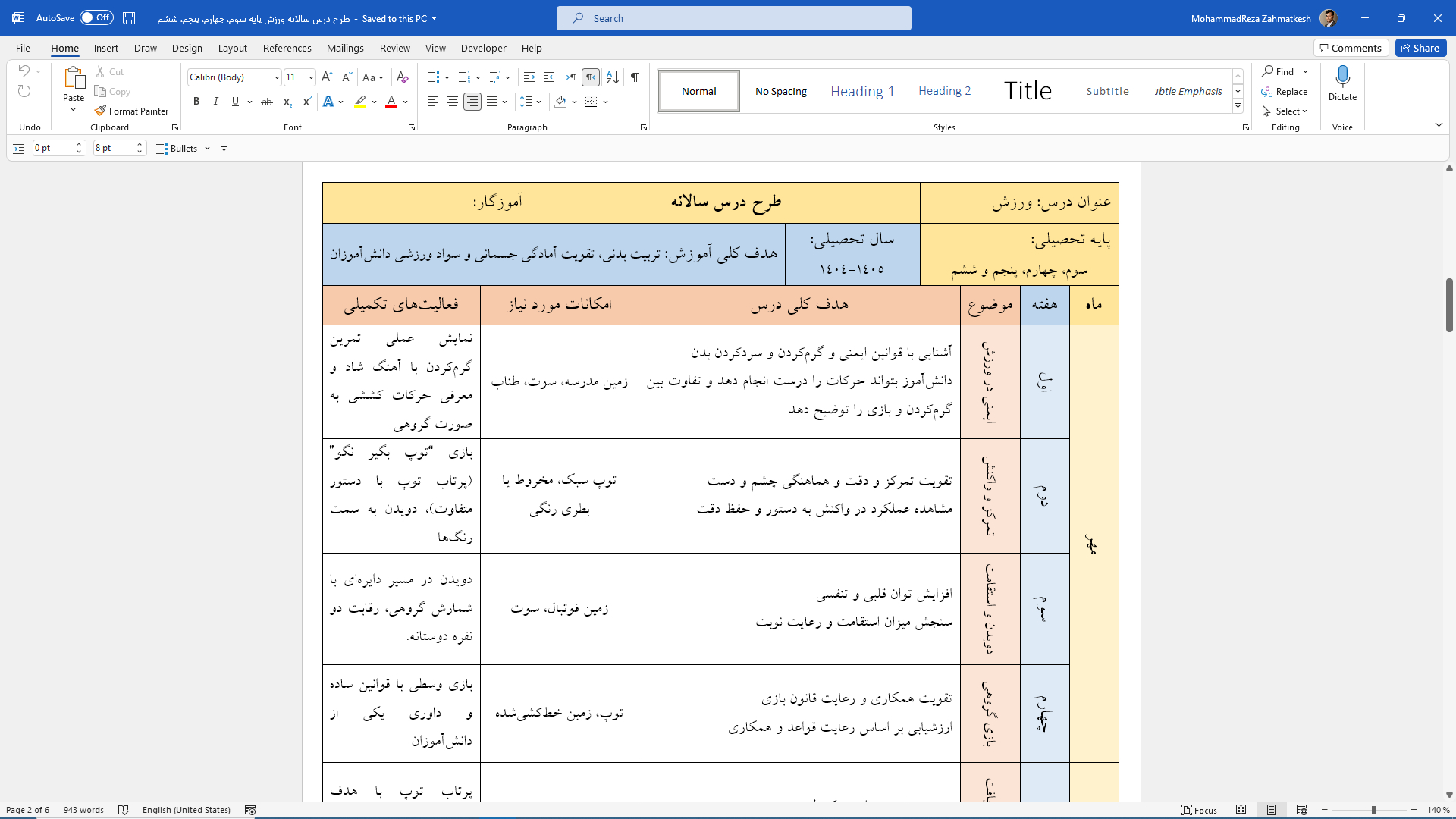Adjust the zoom slider
Viewport: 1456px width, 819px height.
(1373, 809)
